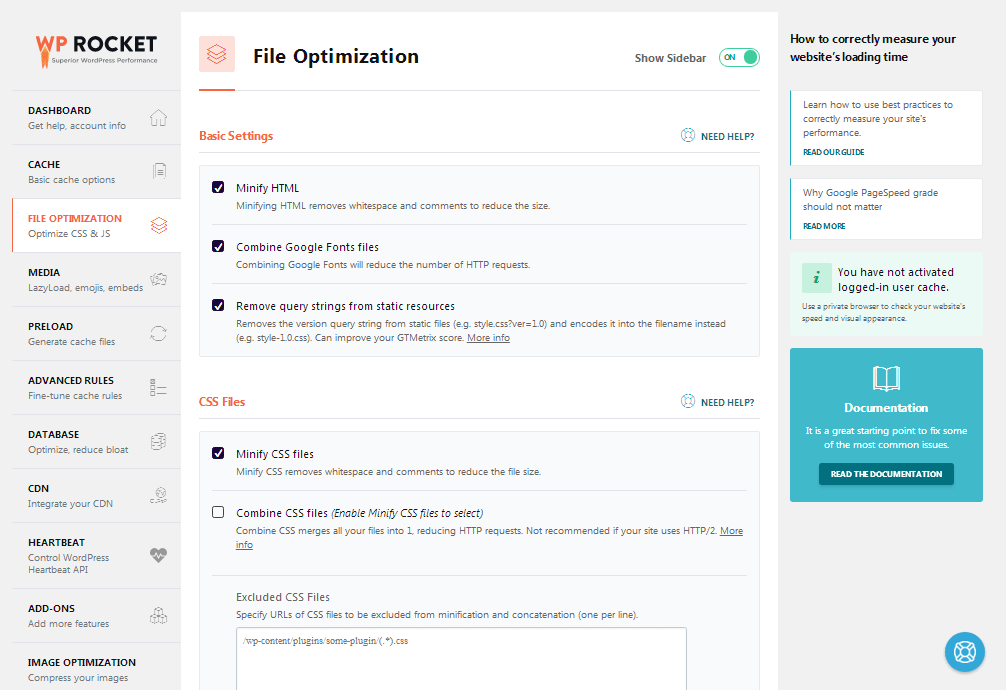Click the File Optimization layers icon in sidebar
The image size is (1006, 690).
pos(159,225)
